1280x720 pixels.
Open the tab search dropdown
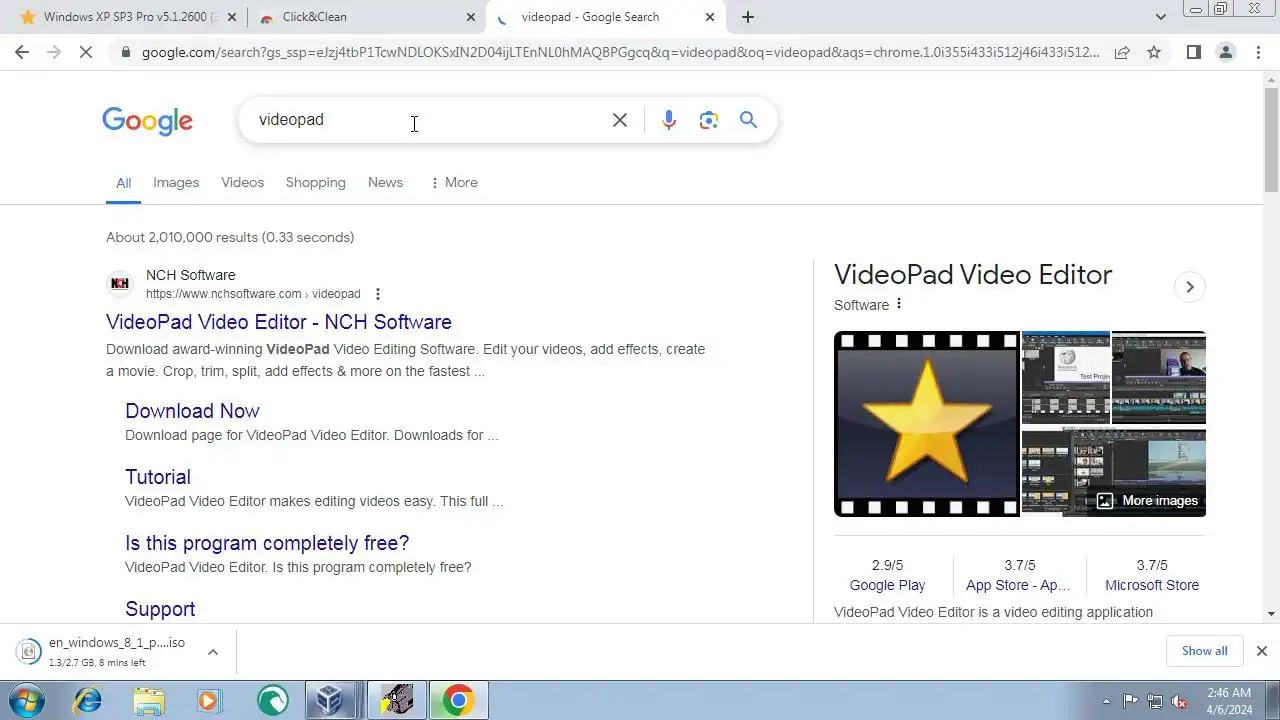click(1160, 17)
